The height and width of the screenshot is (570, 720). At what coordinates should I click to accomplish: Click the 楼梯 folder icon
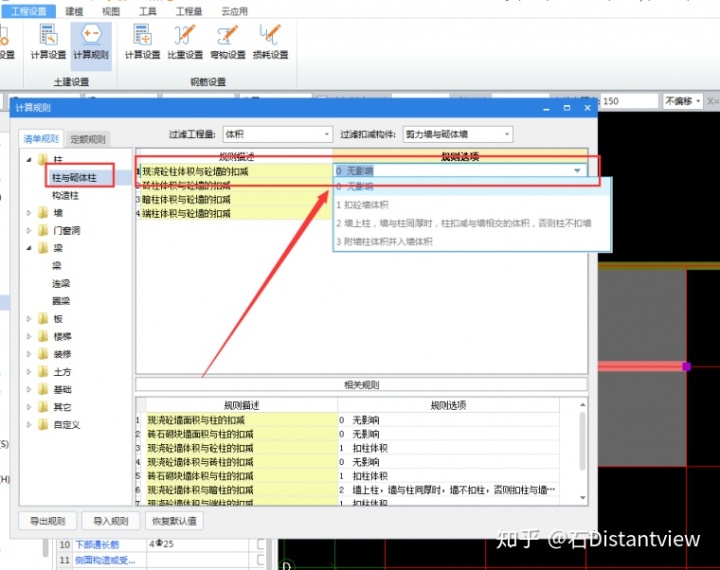coord(43,336)
